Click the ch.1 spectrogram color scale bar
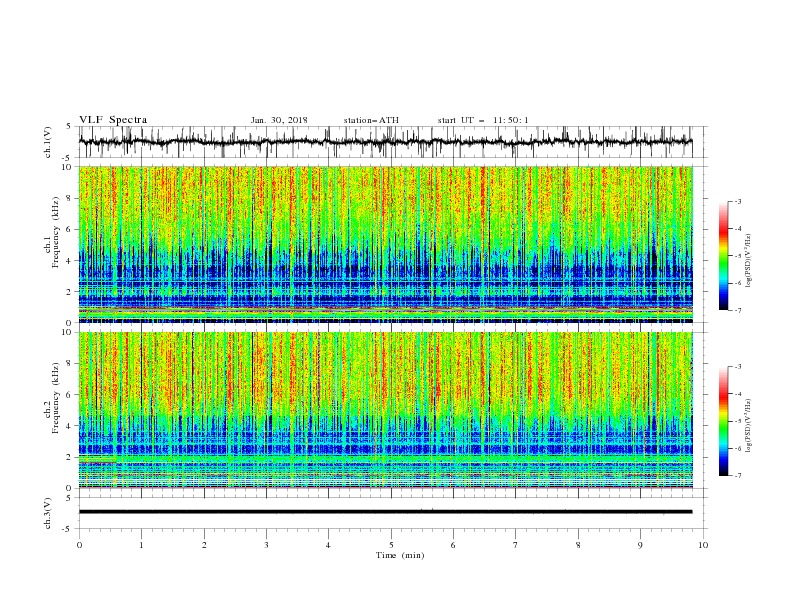This screenshot has width=792, height=612. tap(723, 255)
